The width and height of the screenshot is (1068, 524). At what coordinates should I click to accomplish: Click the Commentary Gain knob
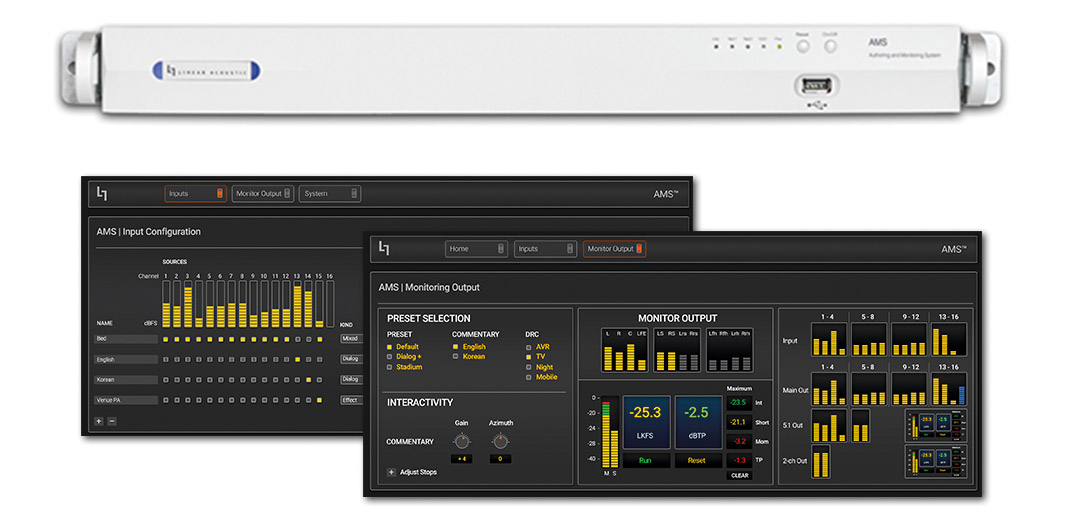click(462, 441)
